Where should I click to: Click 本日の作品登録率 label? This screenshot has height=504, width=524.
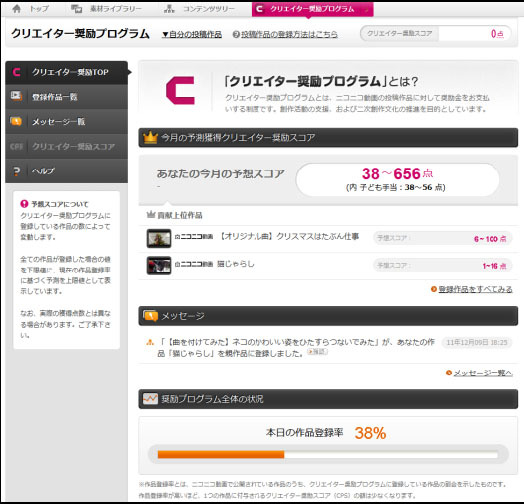(304, 432)
